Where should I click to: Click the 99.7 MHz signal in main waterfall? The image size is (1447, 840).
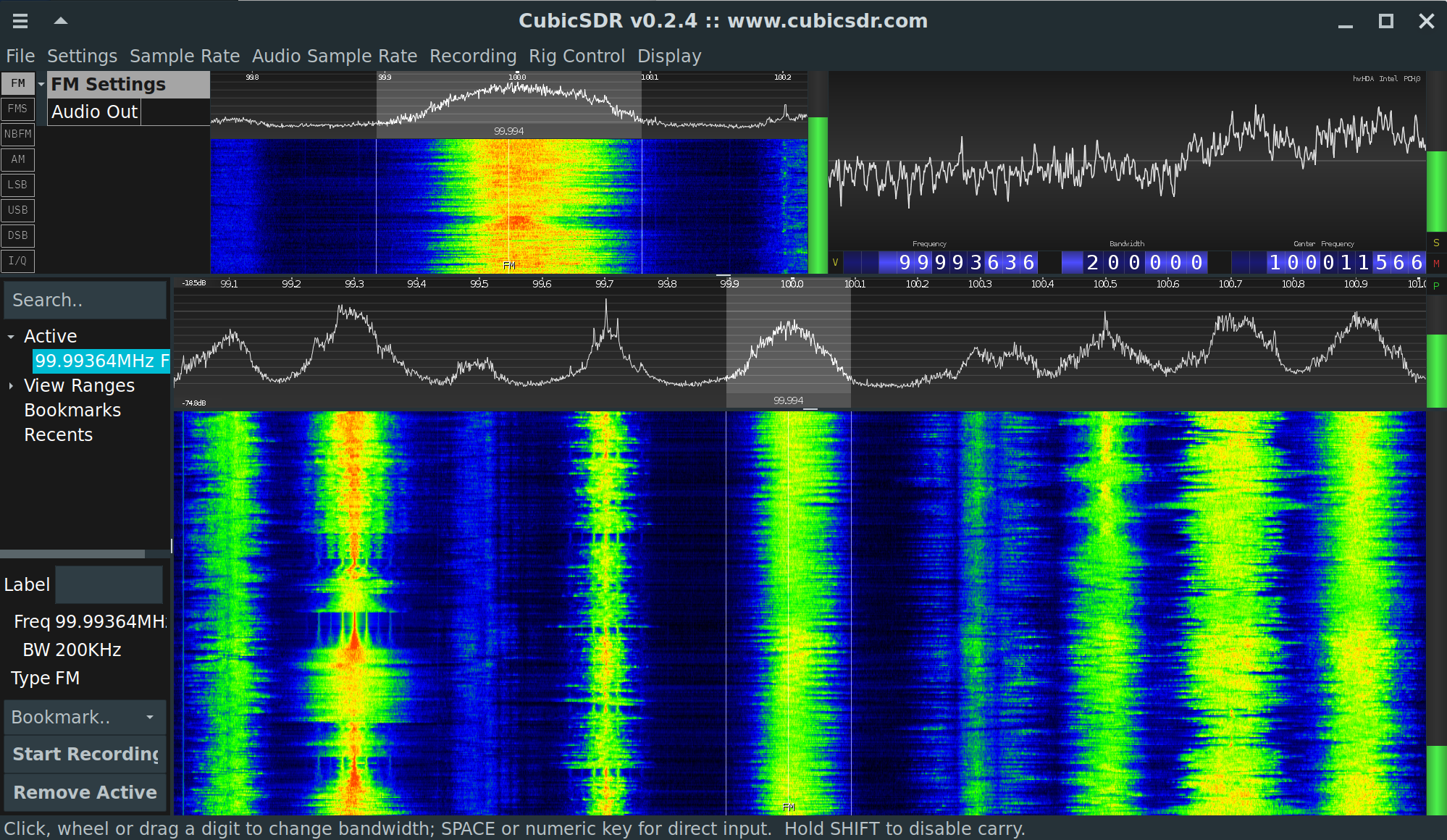605,613
